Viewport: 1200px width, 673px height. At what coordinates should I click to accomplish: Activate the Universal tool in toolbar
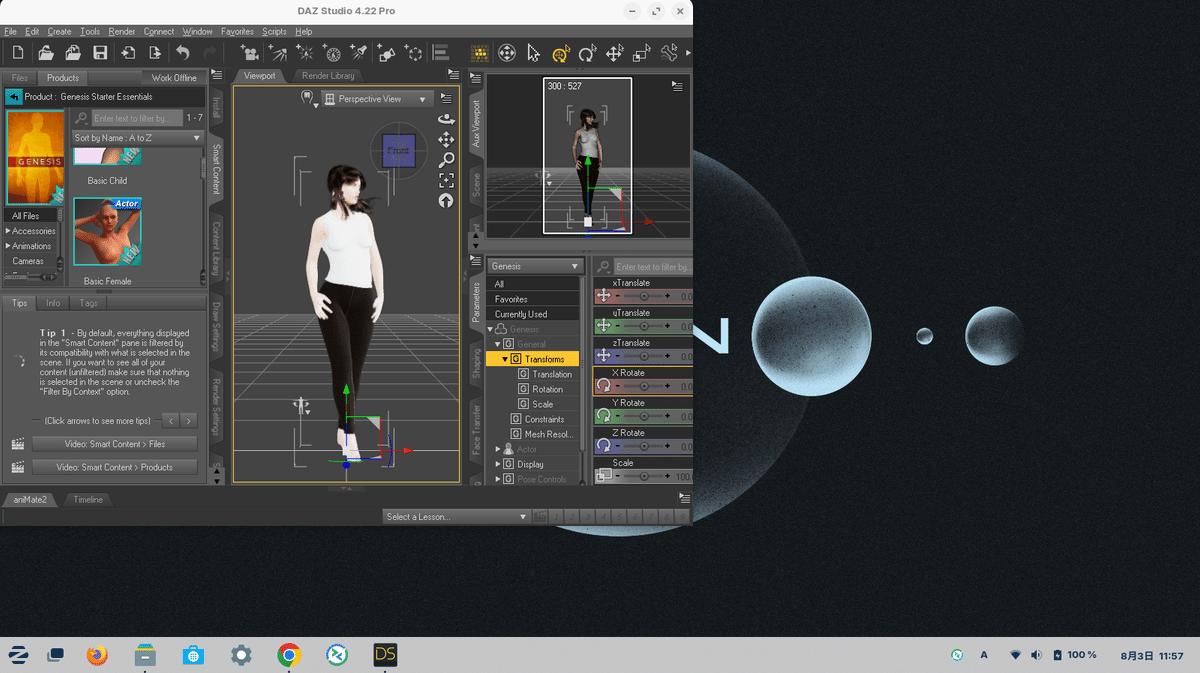coord(560,53)
